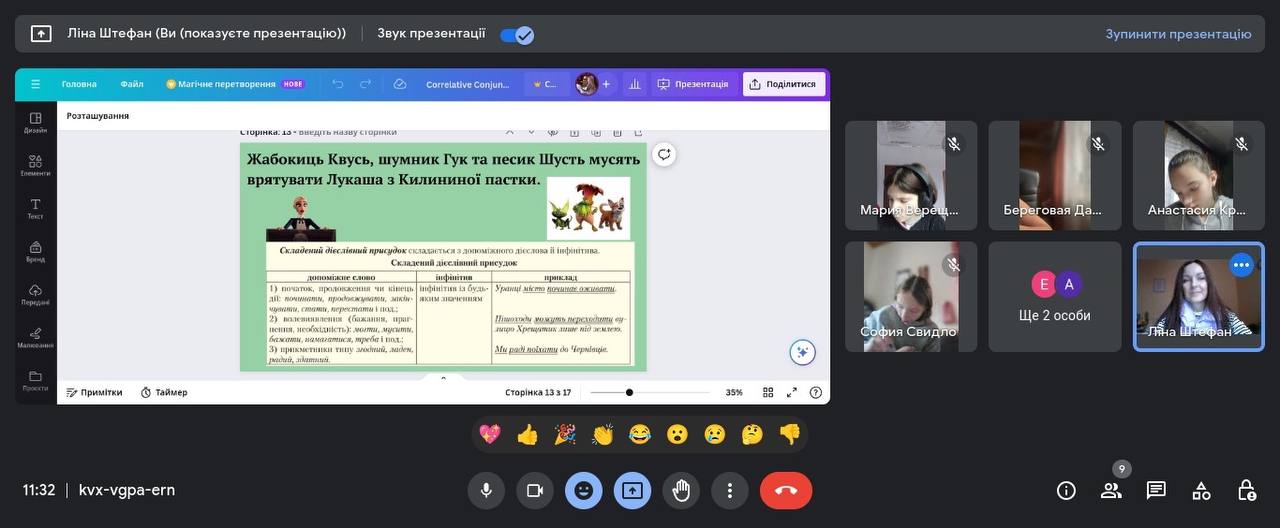The height and width of the screenshot is (528, 1280).
Task: Show the participants list
Action: (x=1111, y=490)
